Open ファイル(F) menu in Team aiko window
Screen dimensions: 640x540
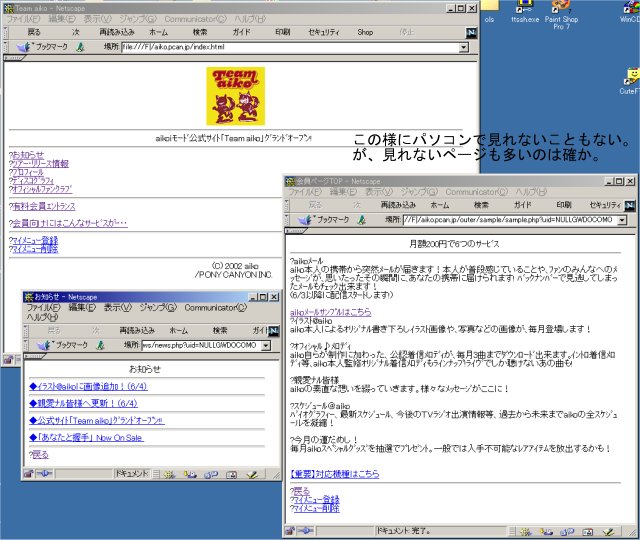coord(23,19)
